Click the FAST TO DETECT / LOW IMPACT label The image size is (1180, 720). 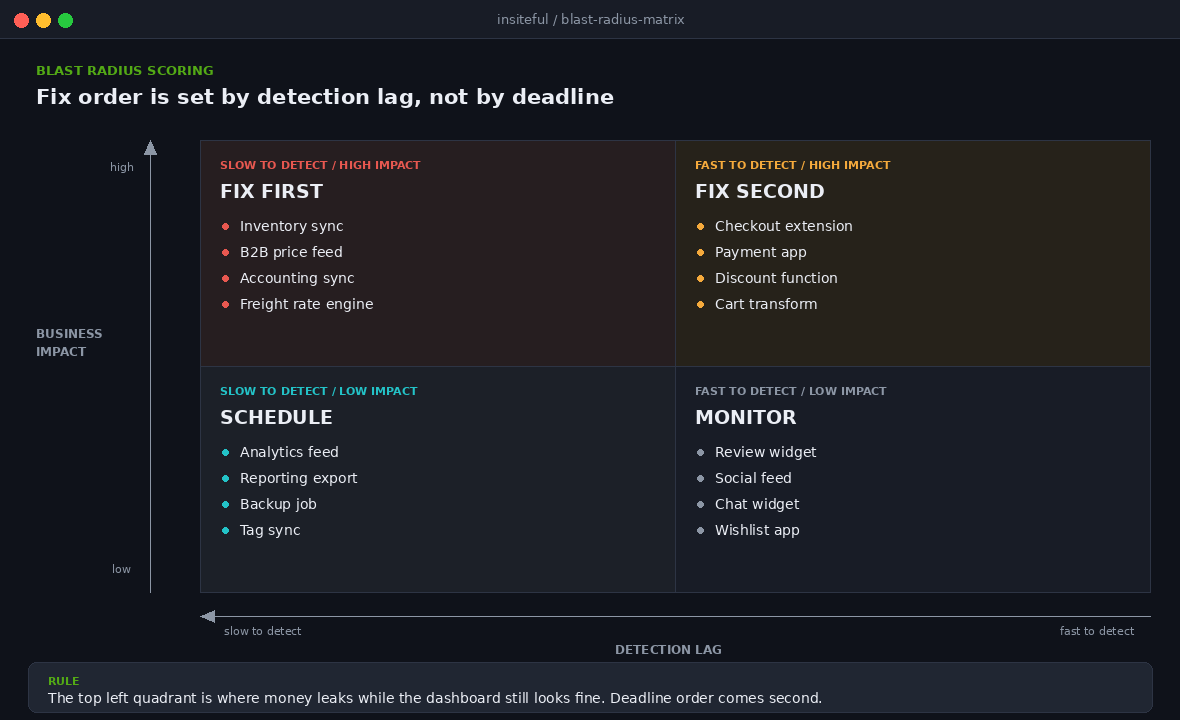click(x=790, y=390)
